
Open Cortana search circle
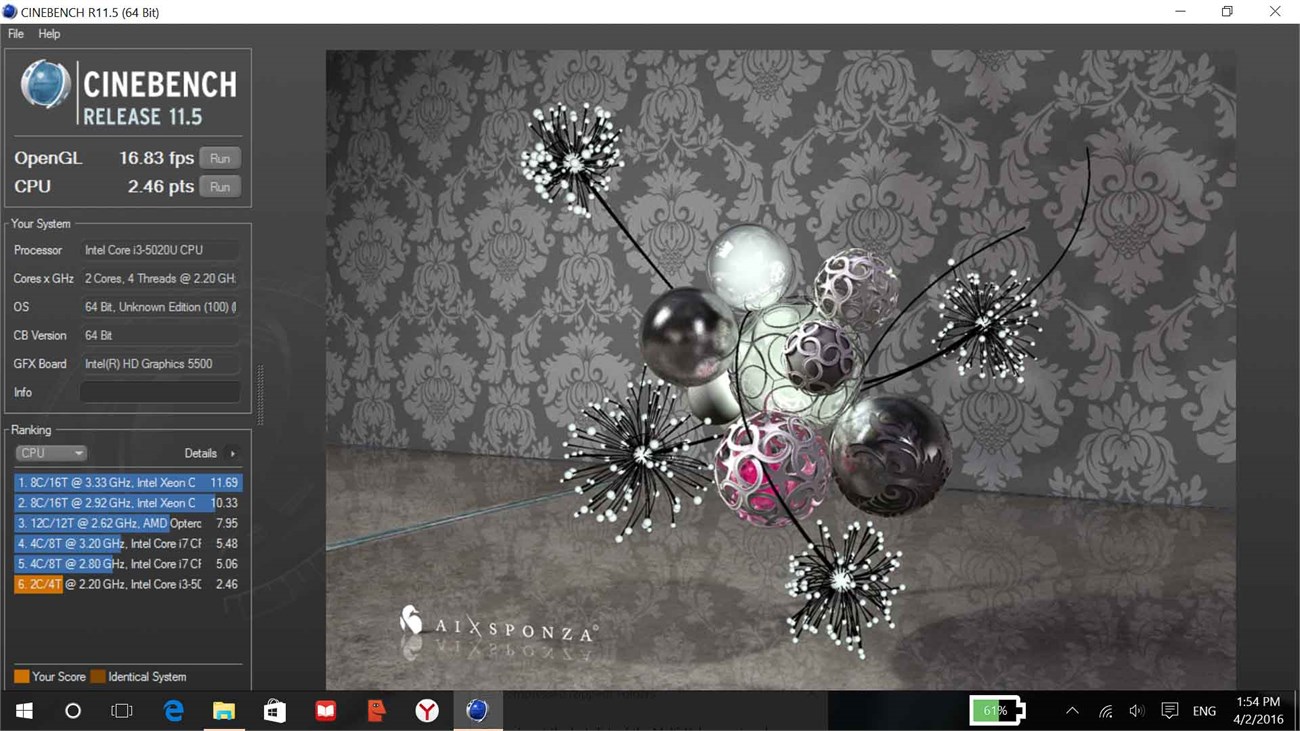73,711
